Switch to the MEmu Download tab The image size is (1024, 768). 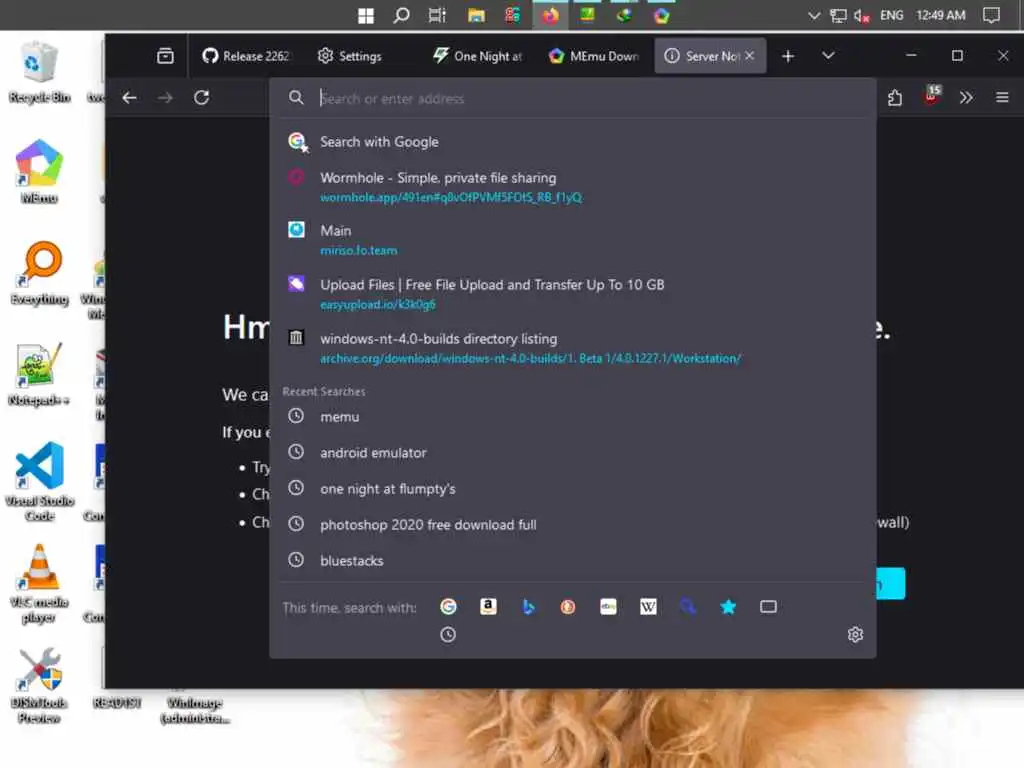[593, 56]
